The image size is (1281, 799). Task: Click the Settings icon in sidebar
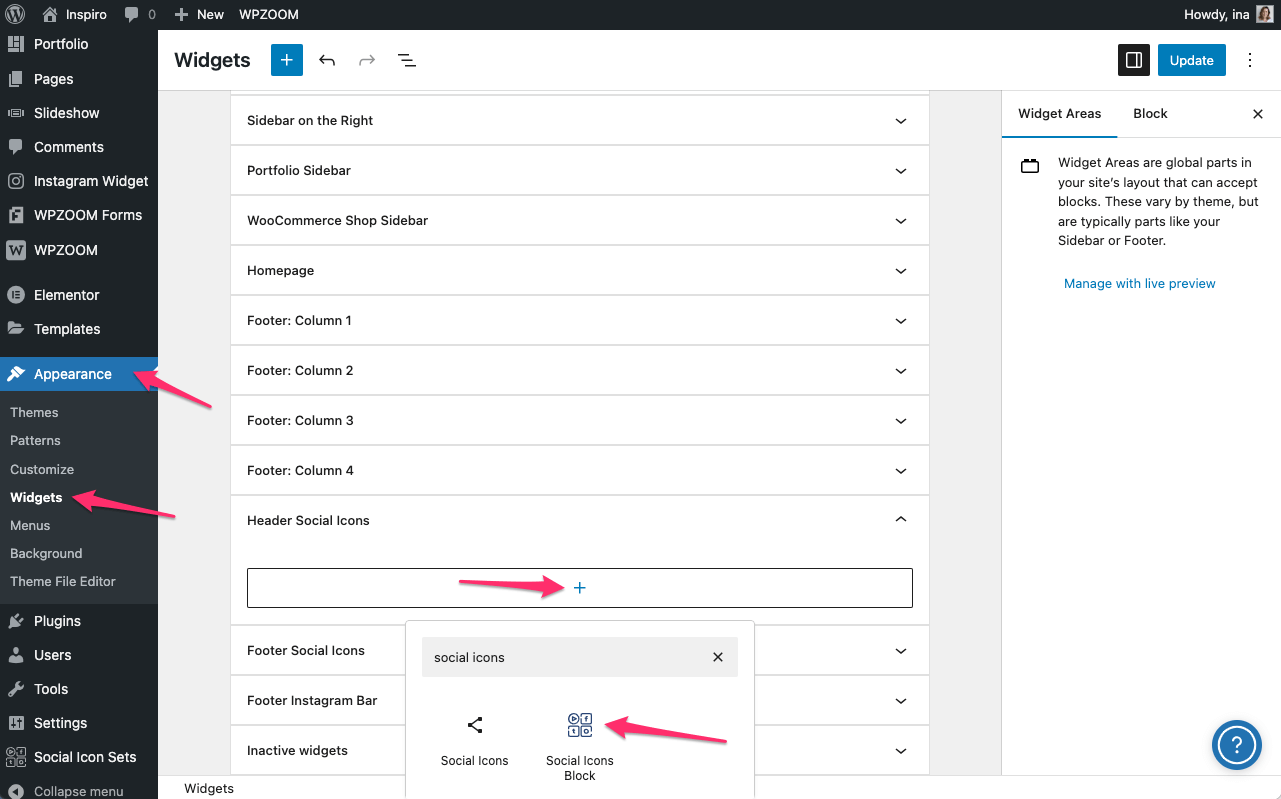point(16,723)
